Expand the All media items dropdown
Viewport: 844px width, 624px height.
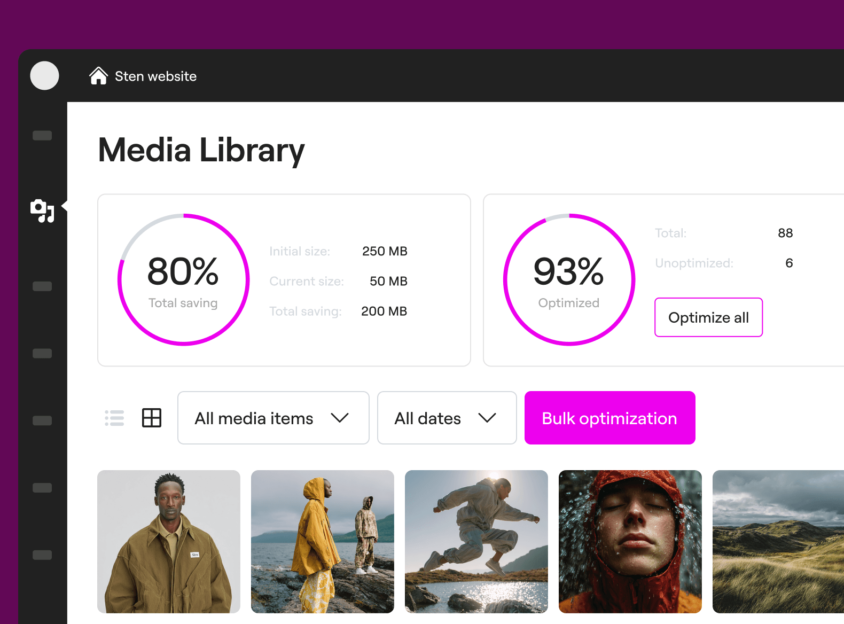pos(273,418)
